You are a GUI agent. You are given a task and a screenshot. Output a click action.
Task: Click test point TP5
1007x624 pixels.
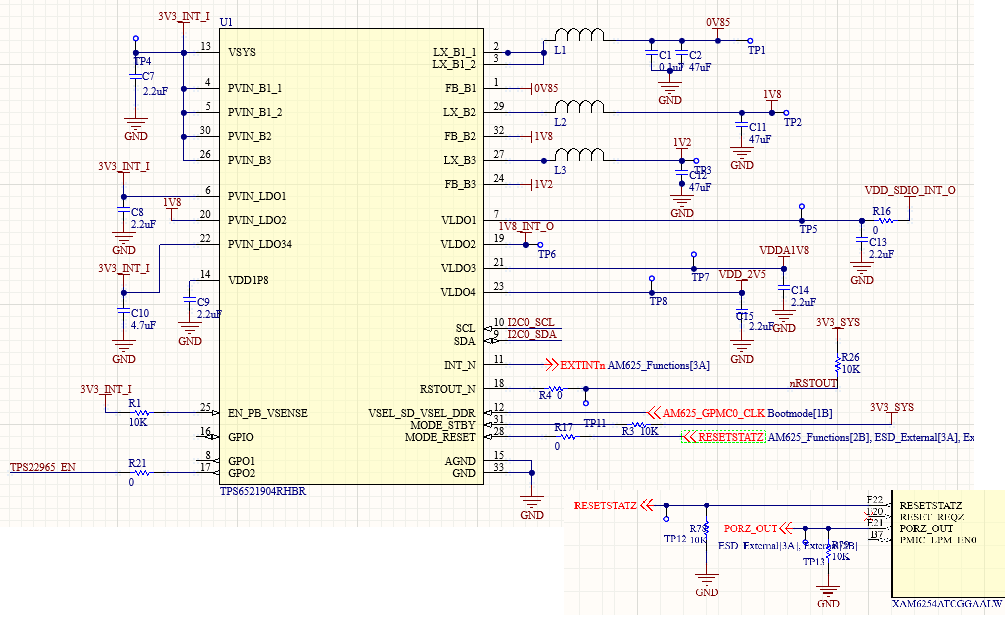pyautogui.click(x=801, y=207)
